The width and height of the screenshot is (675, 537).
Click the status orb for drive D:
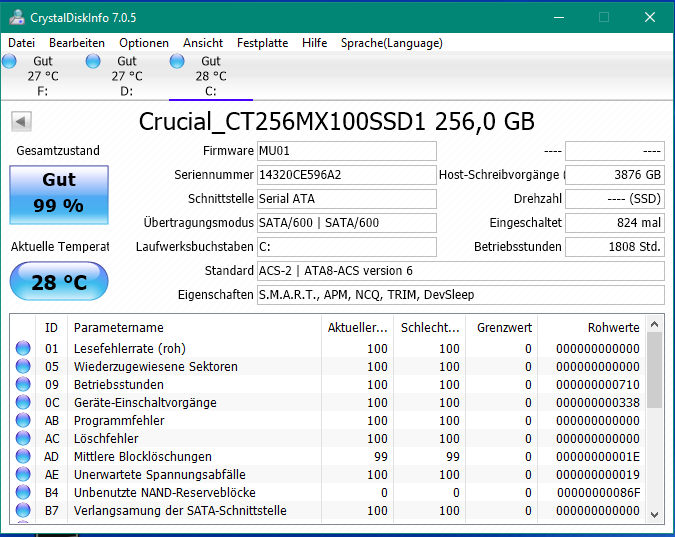[x=93, y=61]
